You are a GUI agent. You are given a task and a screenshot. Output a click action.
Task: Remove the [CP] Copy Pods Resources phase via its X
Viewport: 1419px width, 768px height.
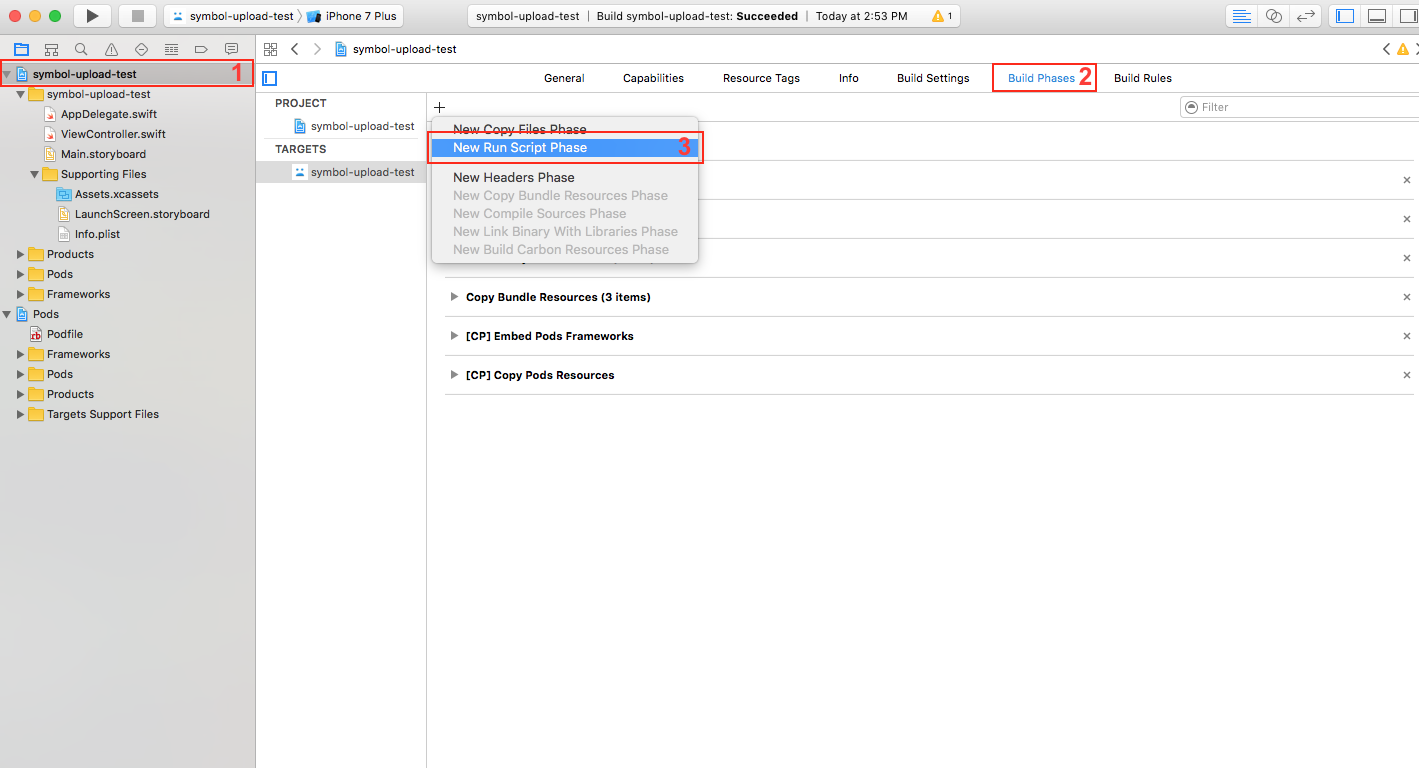[1407, 375]
